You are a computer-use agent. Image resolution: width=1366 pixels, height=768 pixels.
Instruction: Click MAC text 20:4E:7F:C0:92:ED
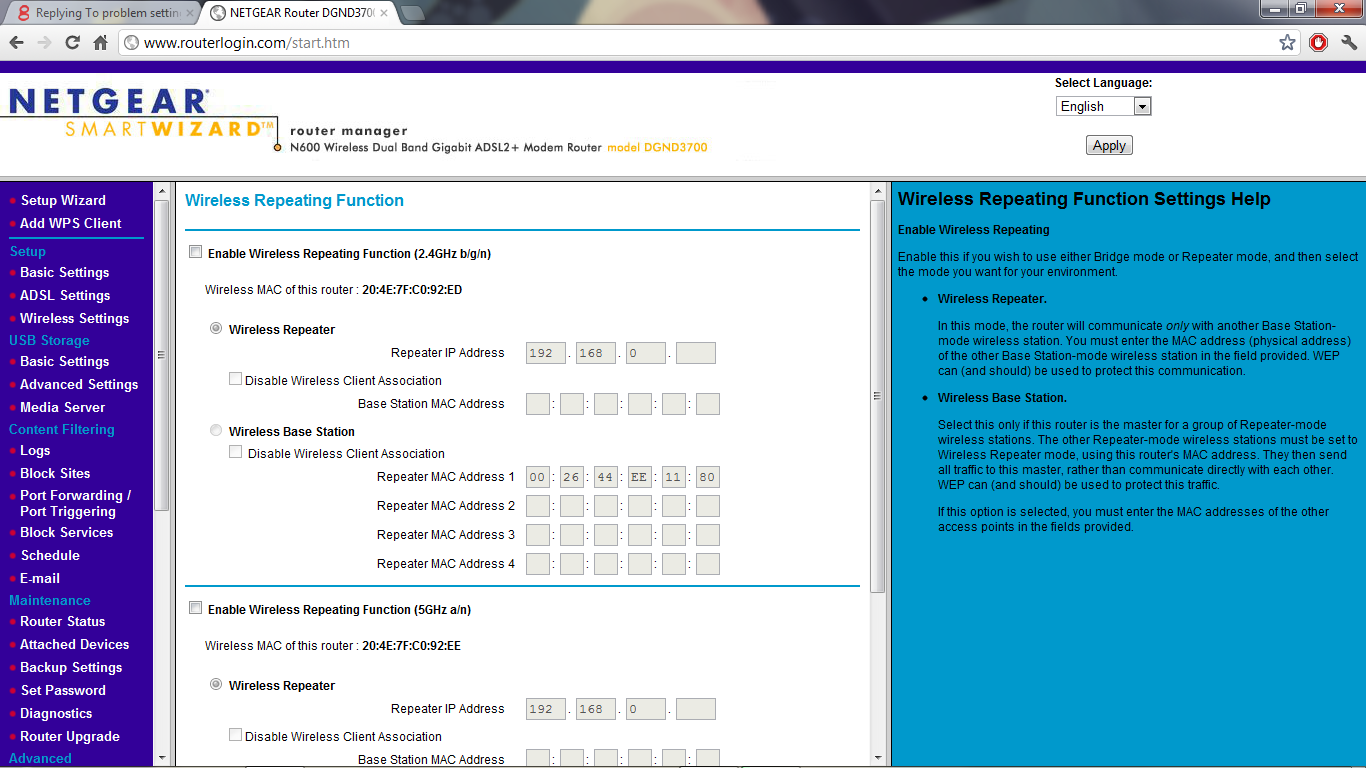point(412,290)
